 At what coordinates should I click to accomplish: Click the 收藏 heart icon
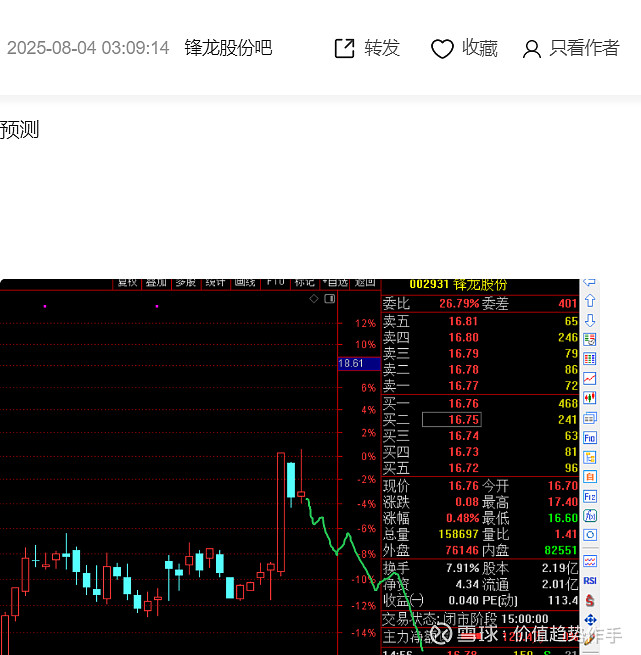pyautogui.click(x=442, y=48)
